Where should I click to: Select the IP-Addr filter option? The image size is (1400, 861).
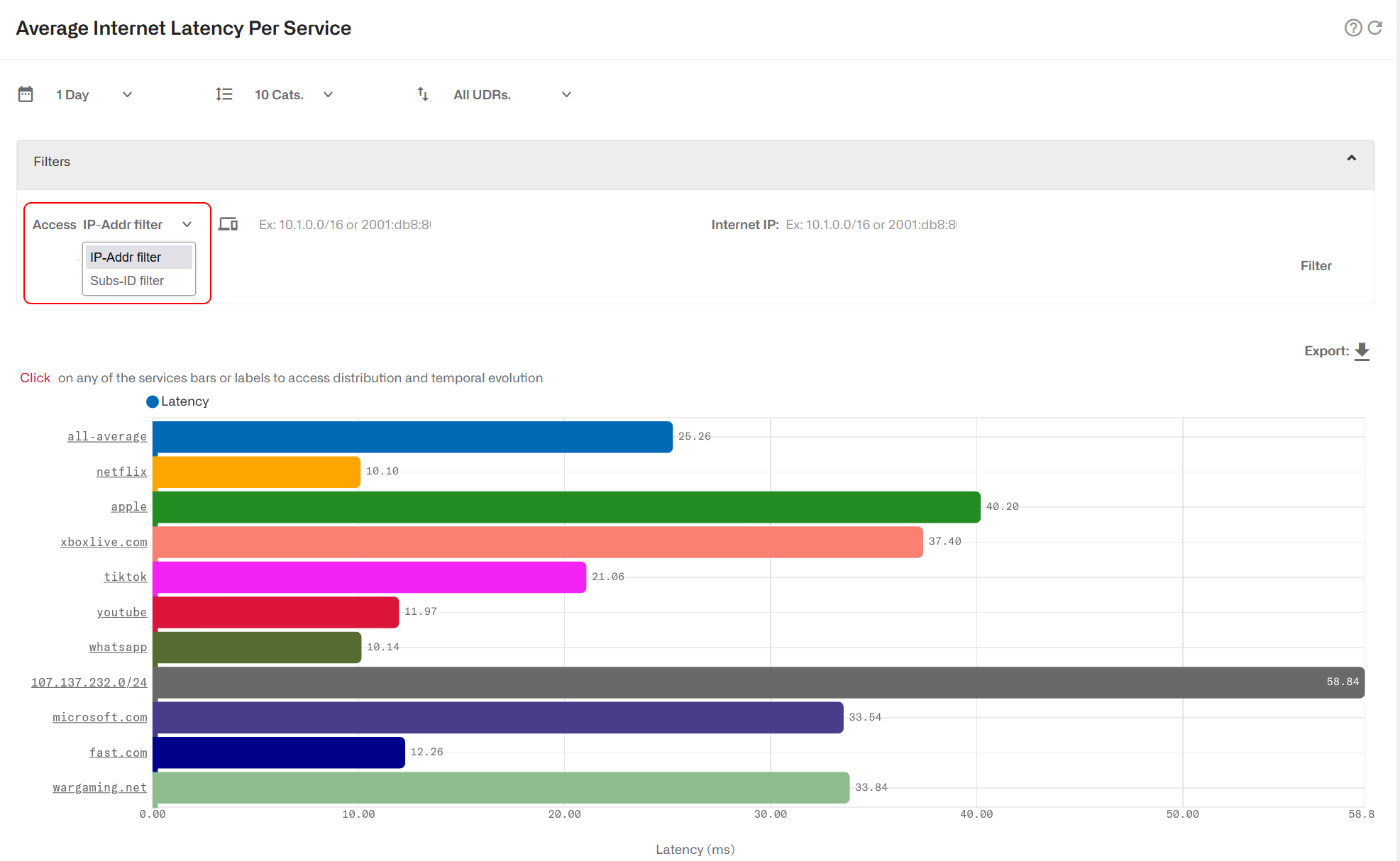(139, 257)
